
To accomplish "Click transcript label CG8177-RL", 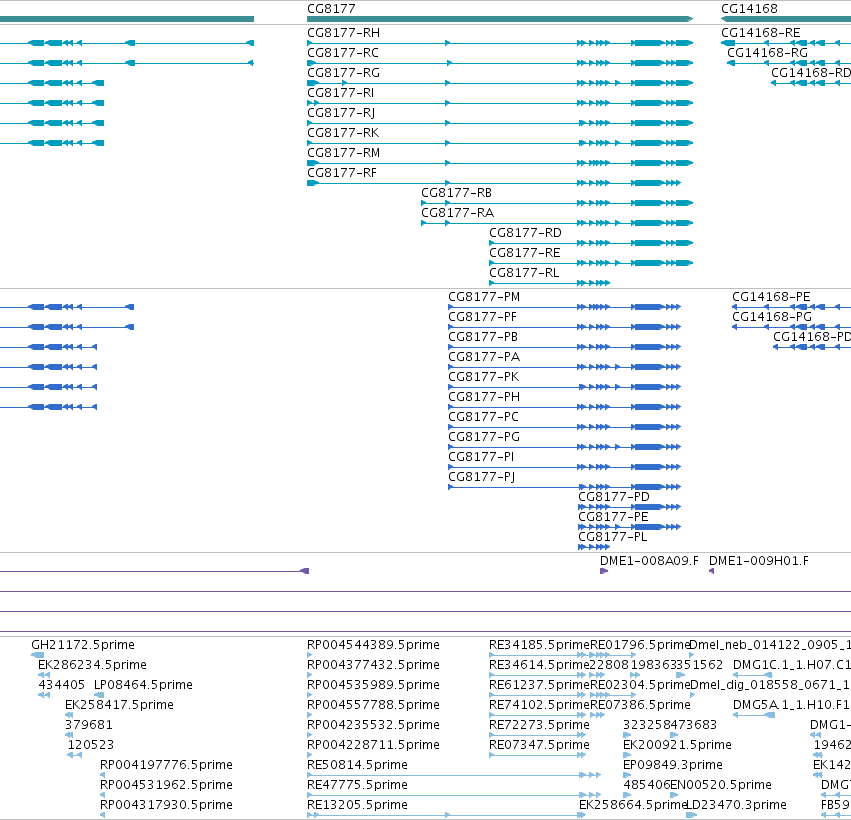I will pos(524,274).
